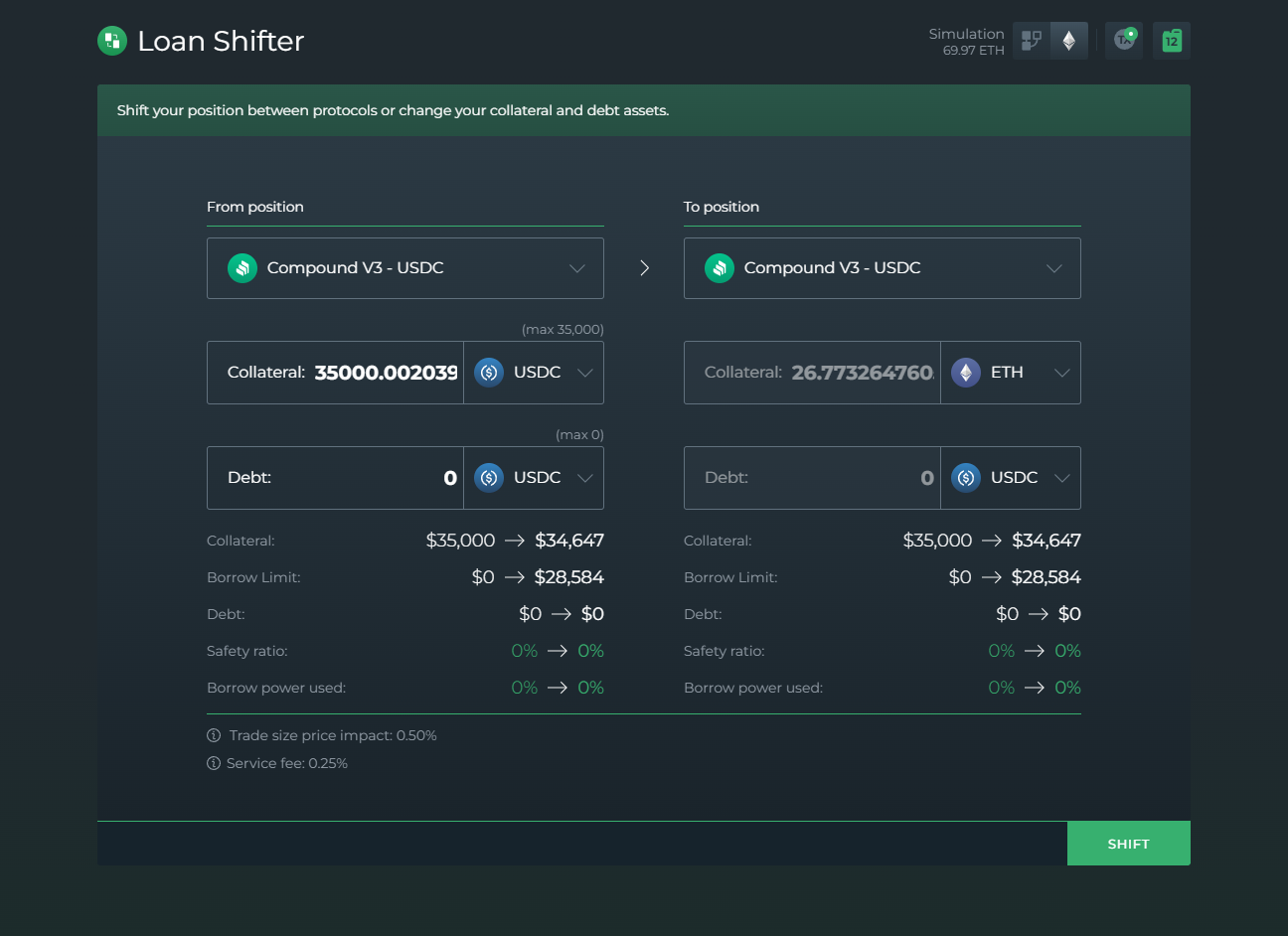Click the info icon beside Trade size price impact
This screenshot has height=936, width=1288.
pyautogui.click(x=214, y=735)
